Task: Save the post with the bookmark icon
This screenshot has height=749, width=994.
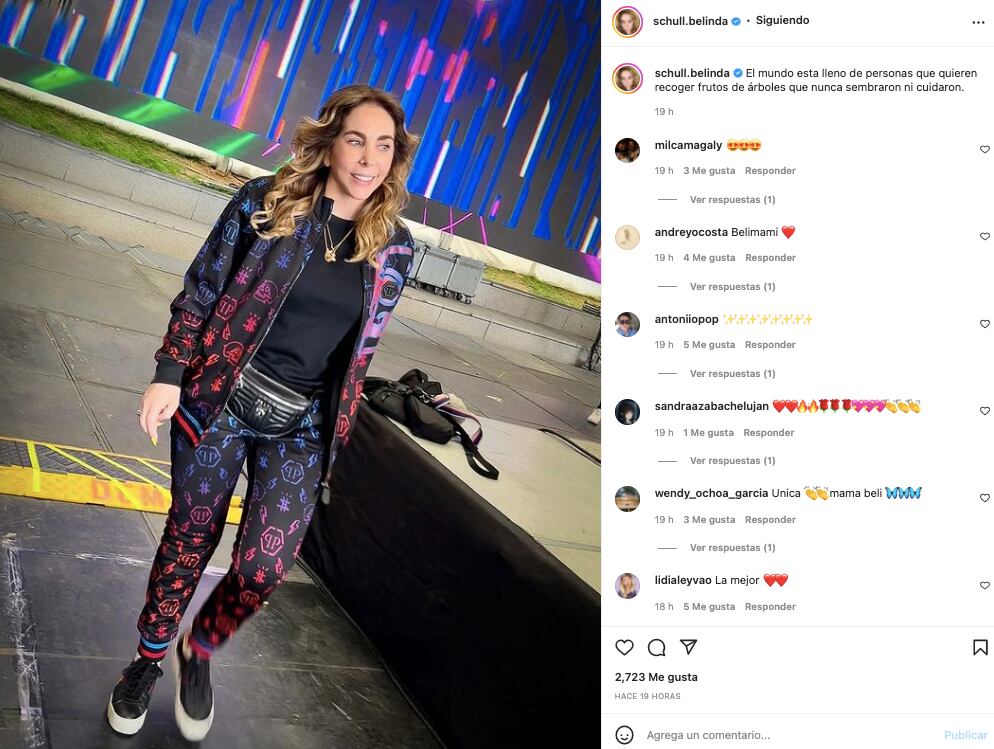Action: point(980,647)
